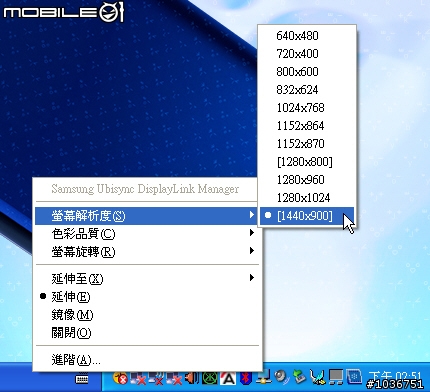
Task: Open the volume speaker tray icon
Action: [192, 378]
